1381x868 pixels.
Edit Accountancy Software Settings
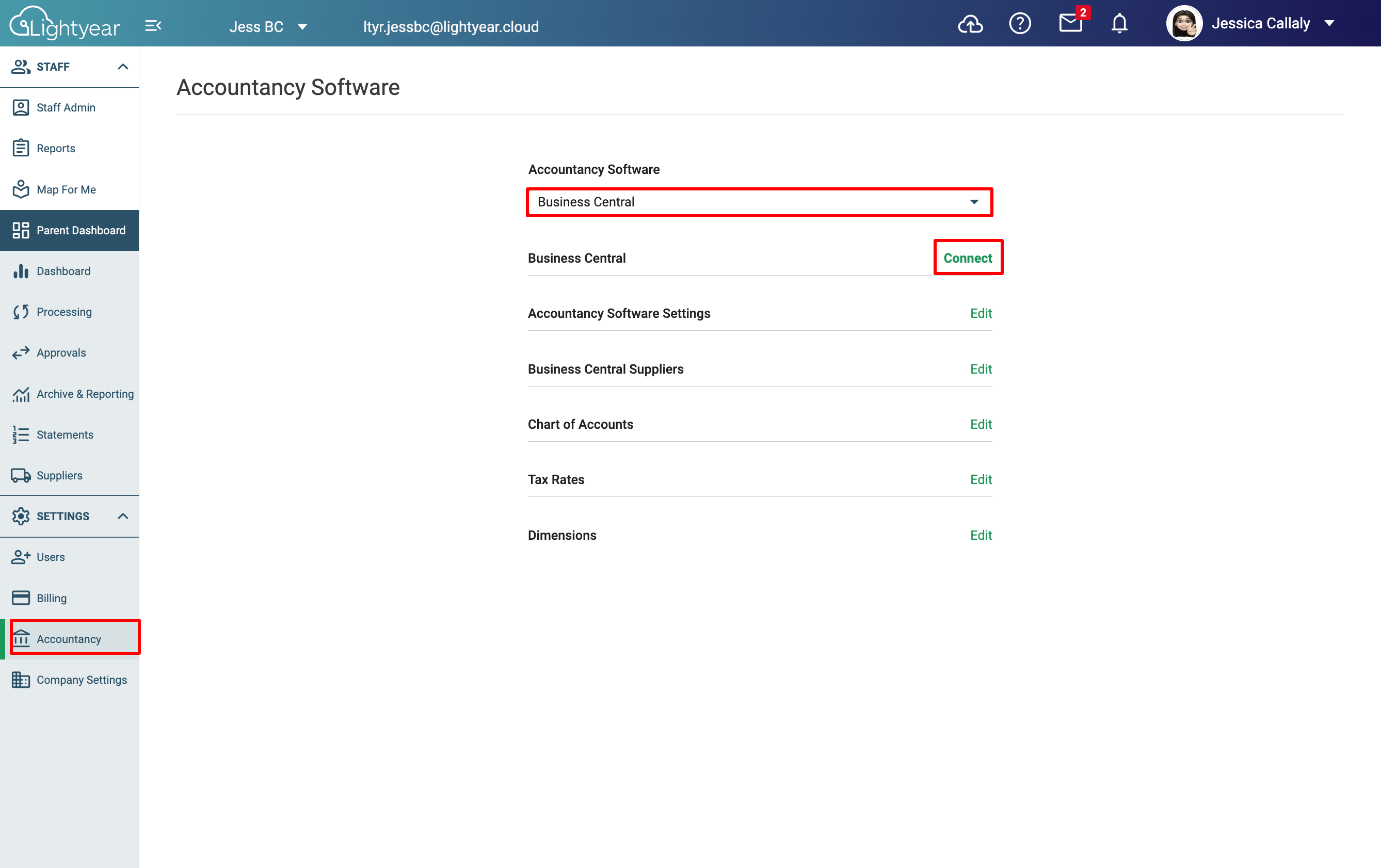(x=981, y=313)
